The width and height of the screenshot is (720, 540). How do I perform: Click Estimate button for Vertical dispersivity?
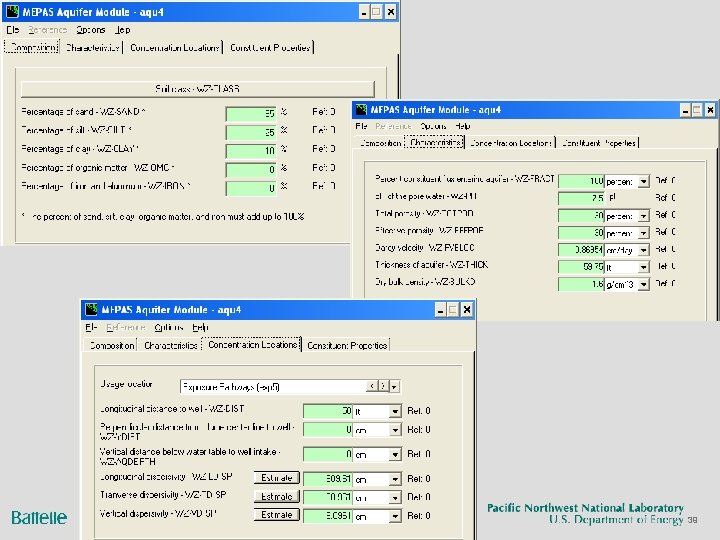276,515
